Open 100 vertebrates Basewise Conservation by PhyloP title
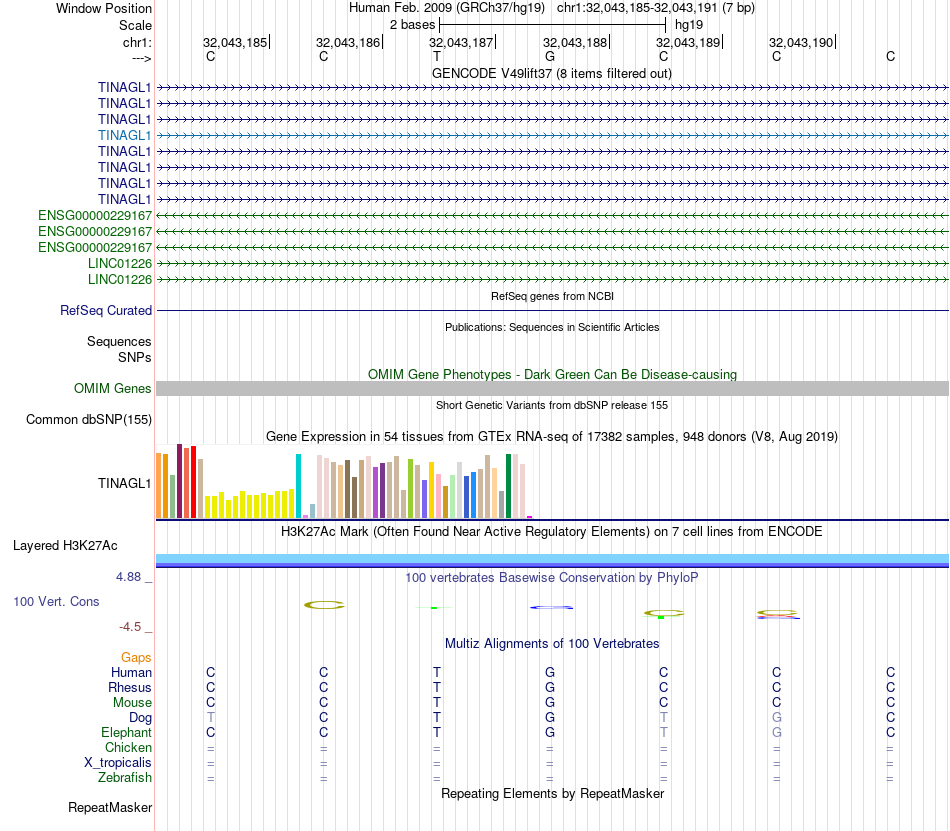 [552, 578]
